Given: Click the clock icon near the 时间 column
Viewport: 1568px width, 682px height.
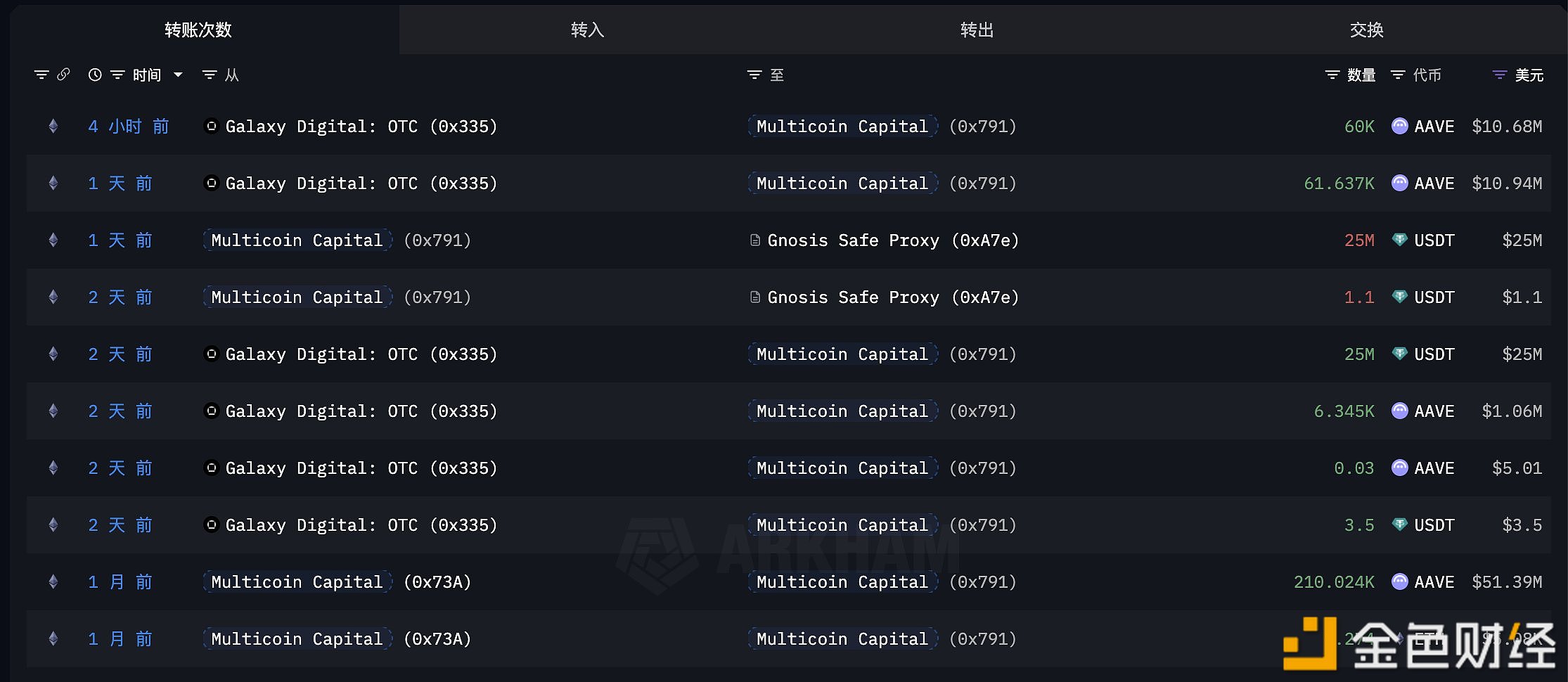Looking at the screenshot, I should coord(95,74).
